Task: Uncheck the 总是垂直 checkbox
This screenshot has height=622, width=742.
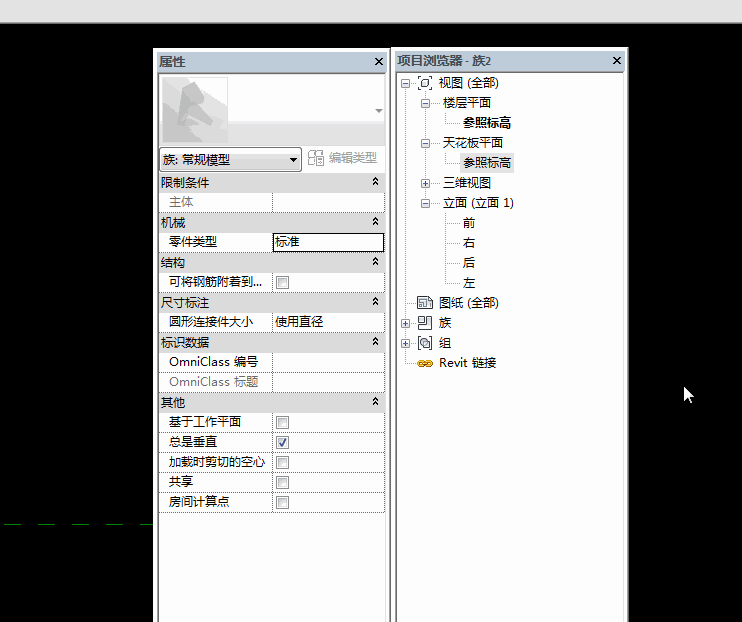Action: click(x=282, y=442)
